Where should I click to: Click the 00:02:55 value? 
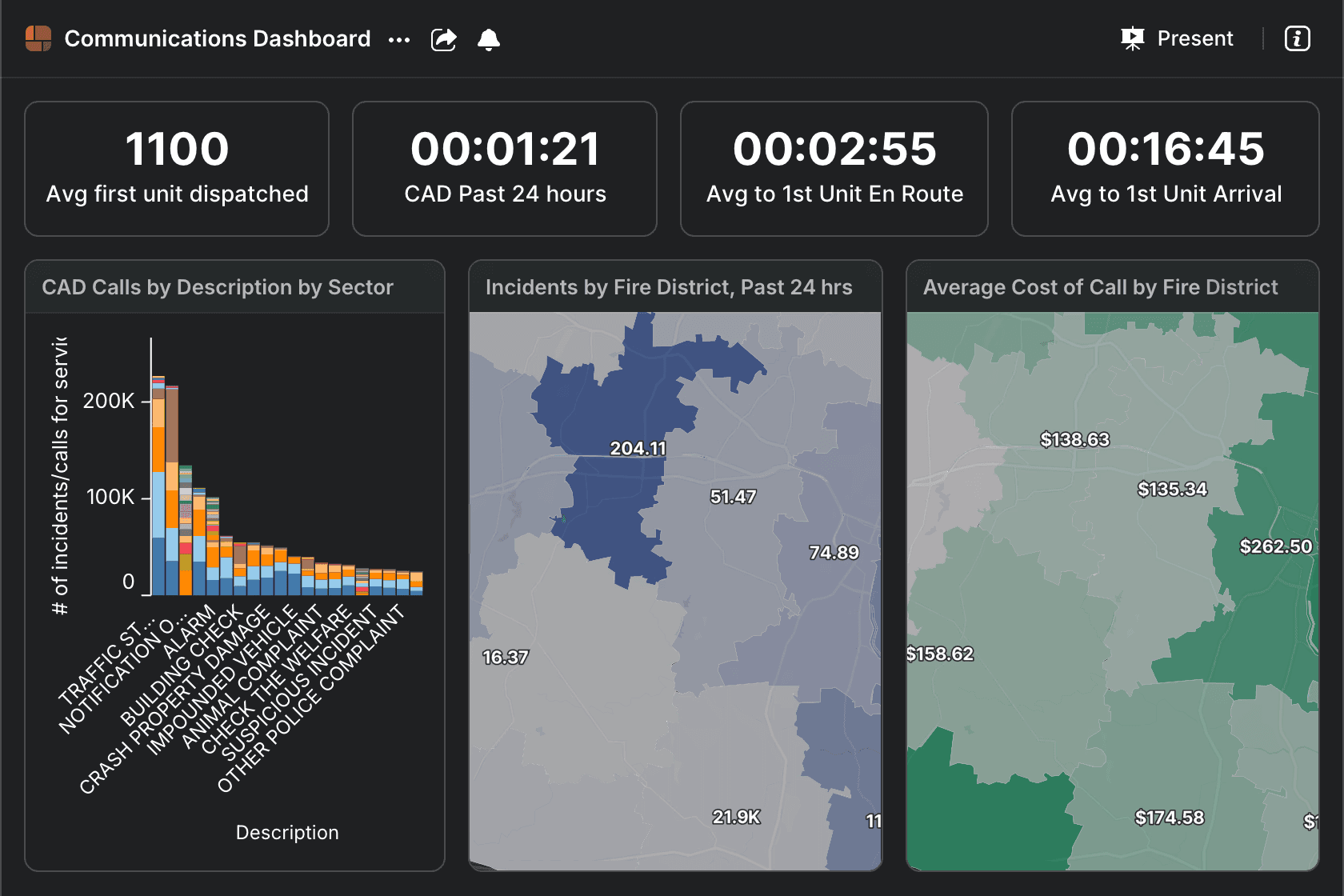(834, 149)
